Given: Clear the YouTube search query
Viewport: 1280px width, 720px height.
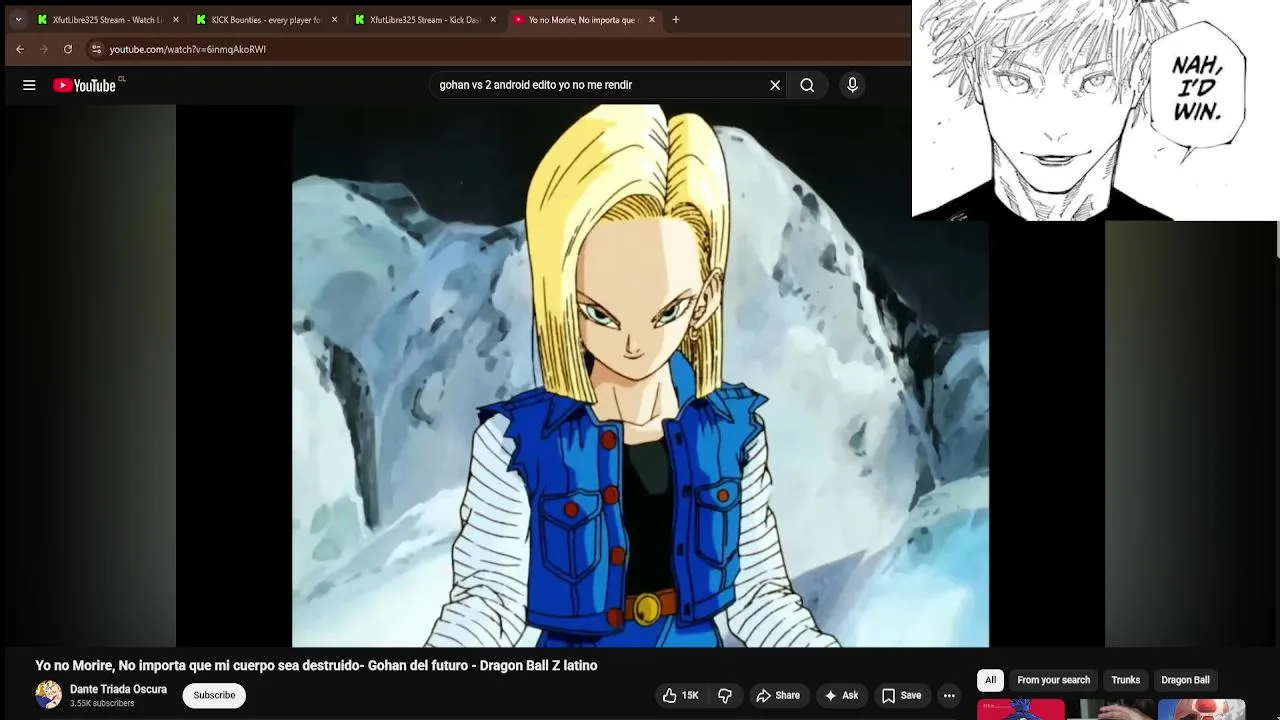Looking at the screenshot, I should tap(775, 85).
